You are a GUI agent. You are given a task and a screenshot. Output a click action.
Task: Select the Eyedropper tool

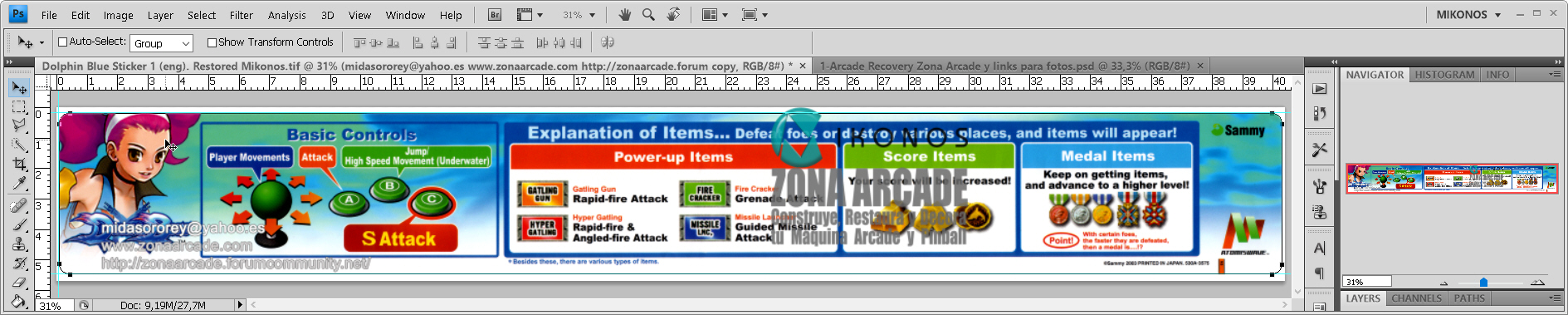(19, 183)
